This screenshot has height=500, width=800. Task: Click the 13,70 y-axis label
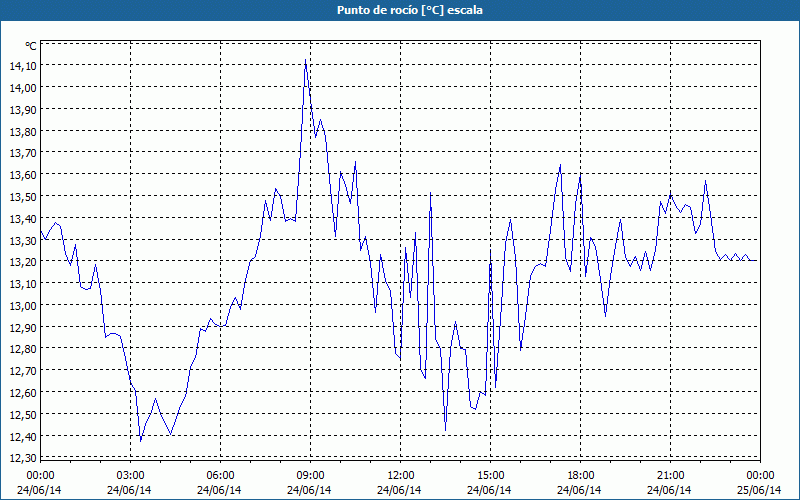[x=23, y=153]
